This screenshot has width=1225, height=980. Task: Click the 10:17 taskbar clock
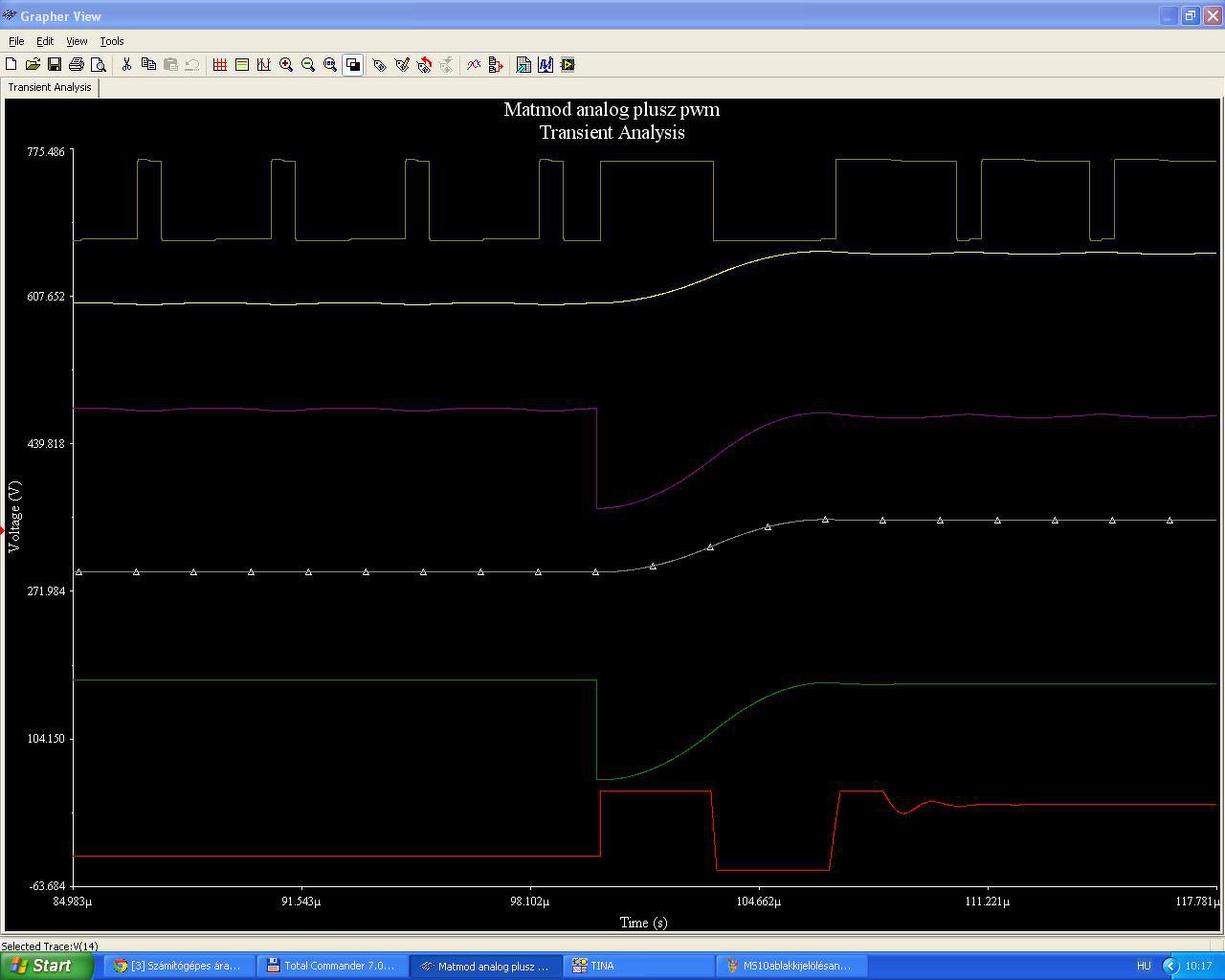1198,966
